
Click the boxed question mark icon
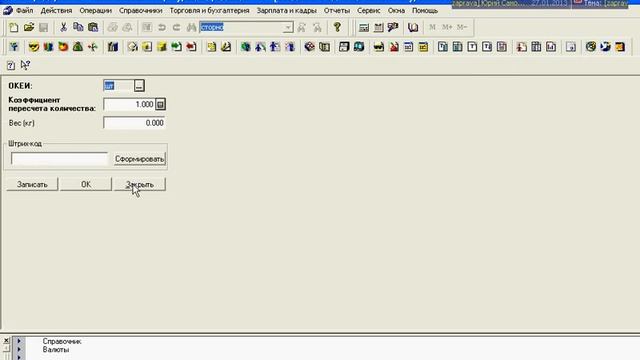(x=11, y=65)
